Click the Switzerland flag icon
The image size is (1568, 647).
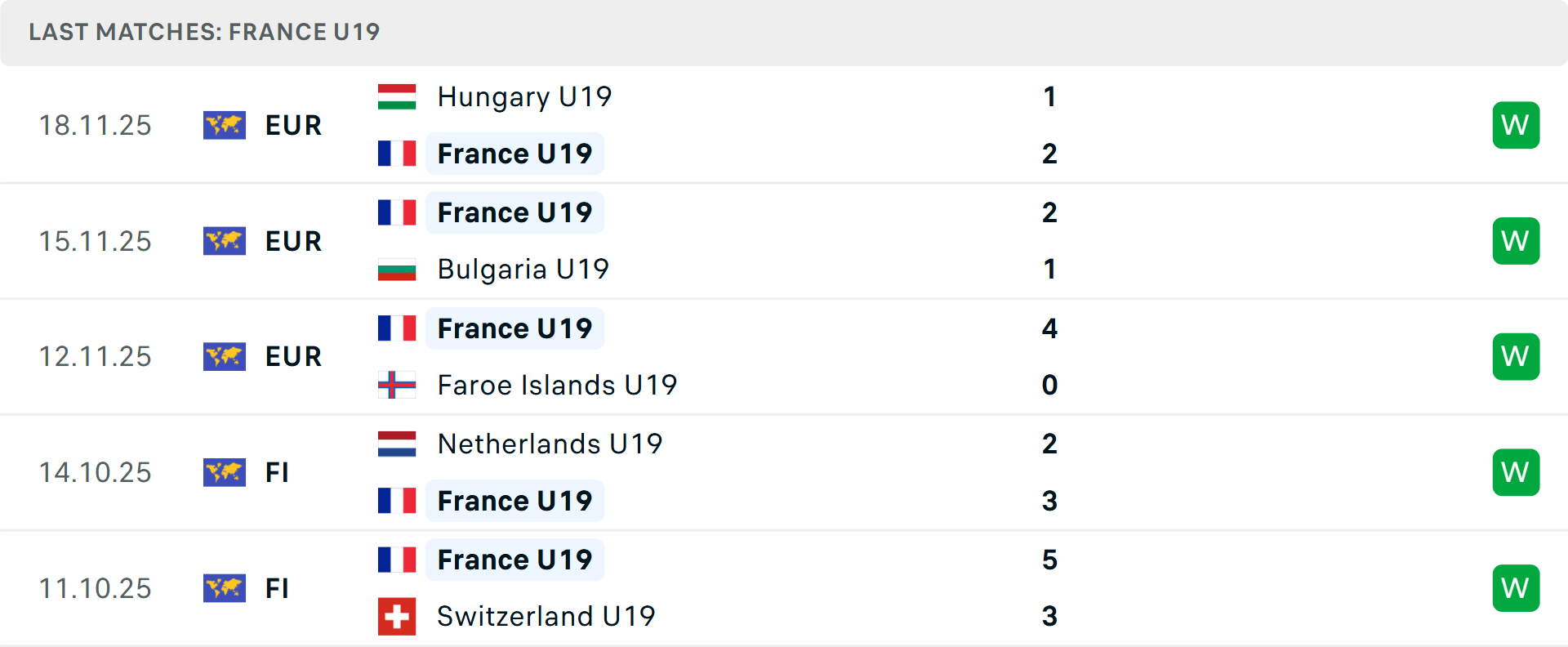397,616
